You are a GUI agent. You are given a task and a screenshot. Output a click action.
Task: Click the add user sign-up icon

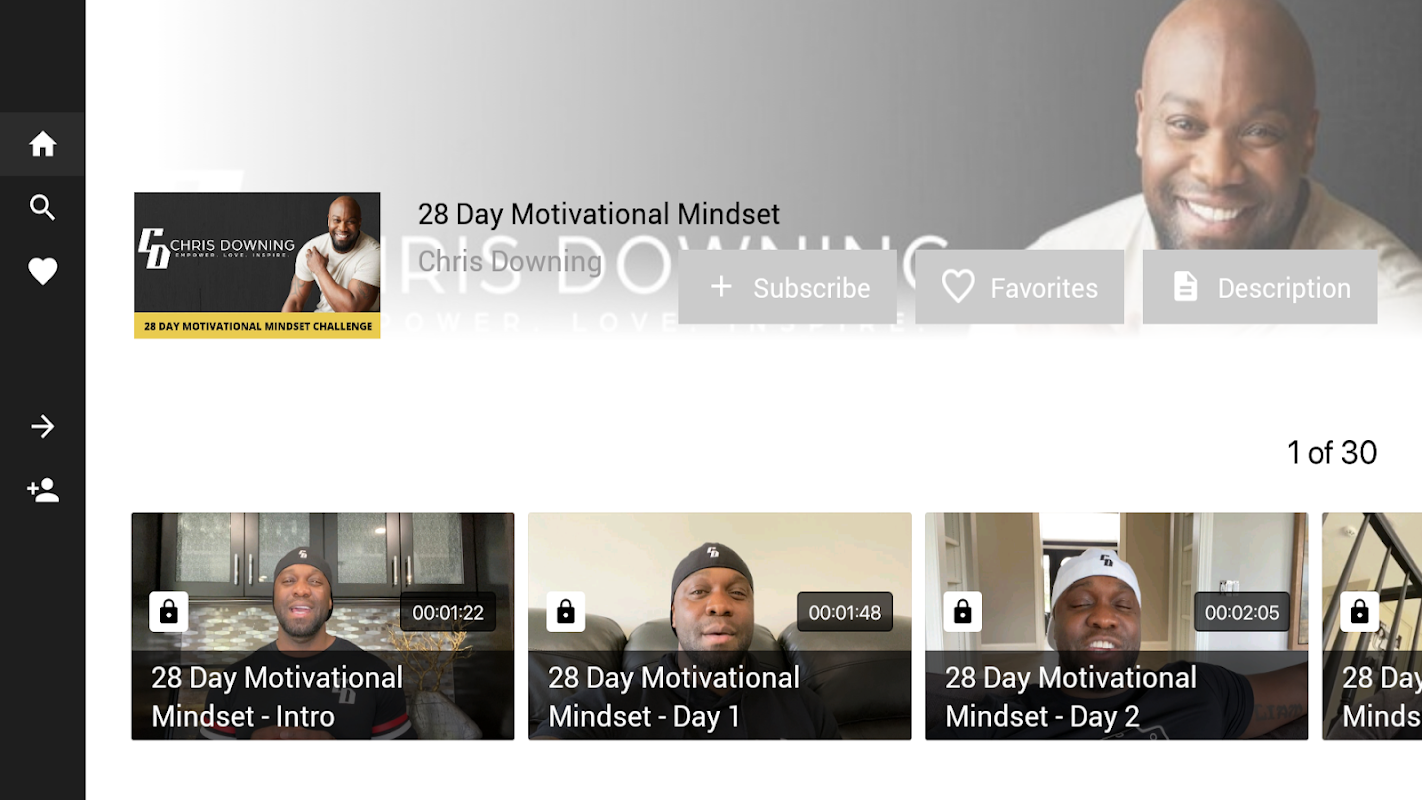coord(42,491)
